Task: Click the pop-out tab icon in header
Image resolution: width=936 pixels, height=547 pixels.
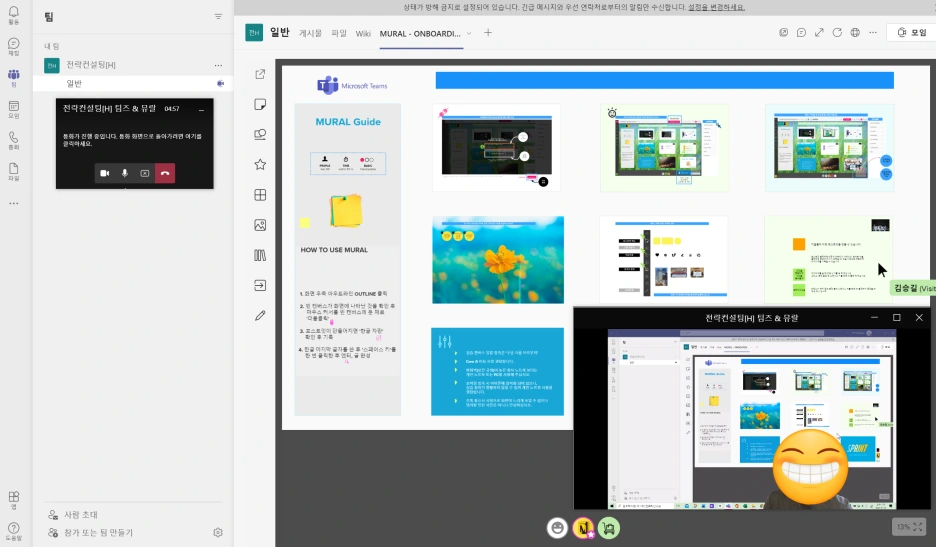Action: point(783,33)
